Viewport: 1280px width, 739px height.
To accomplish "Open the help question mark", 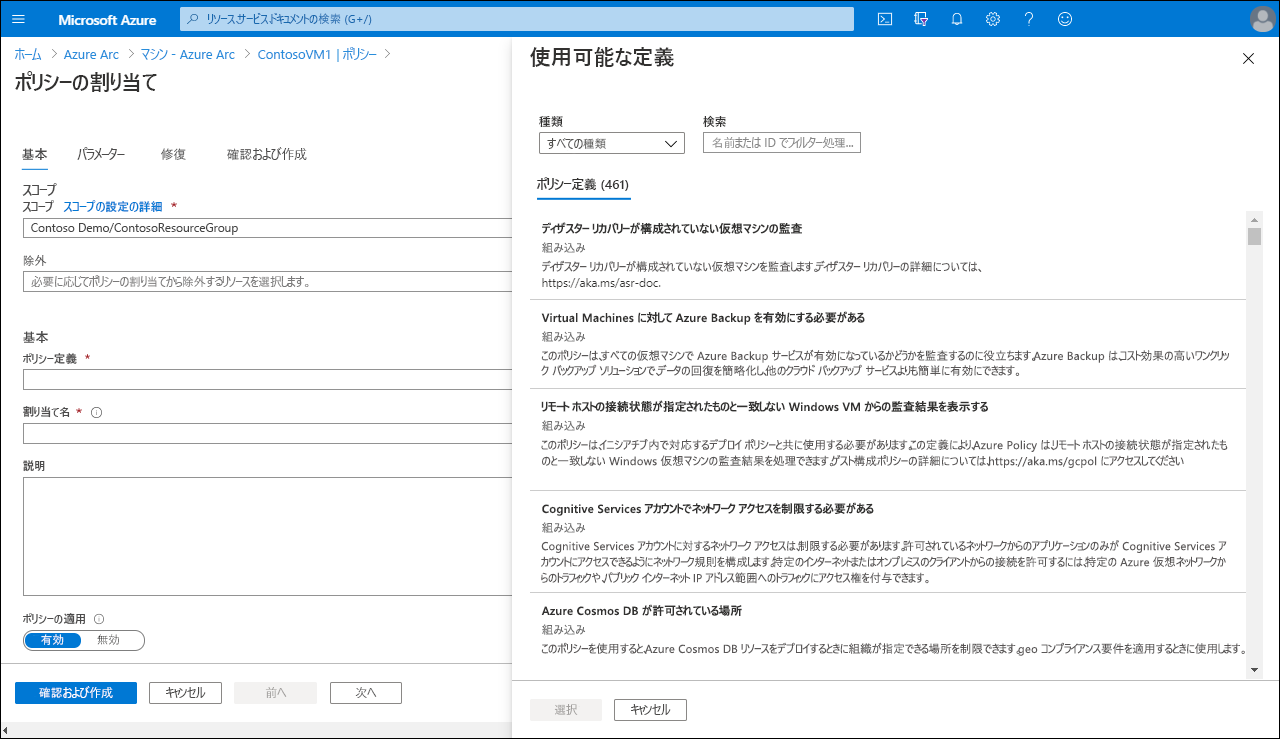I will 1029,19.
